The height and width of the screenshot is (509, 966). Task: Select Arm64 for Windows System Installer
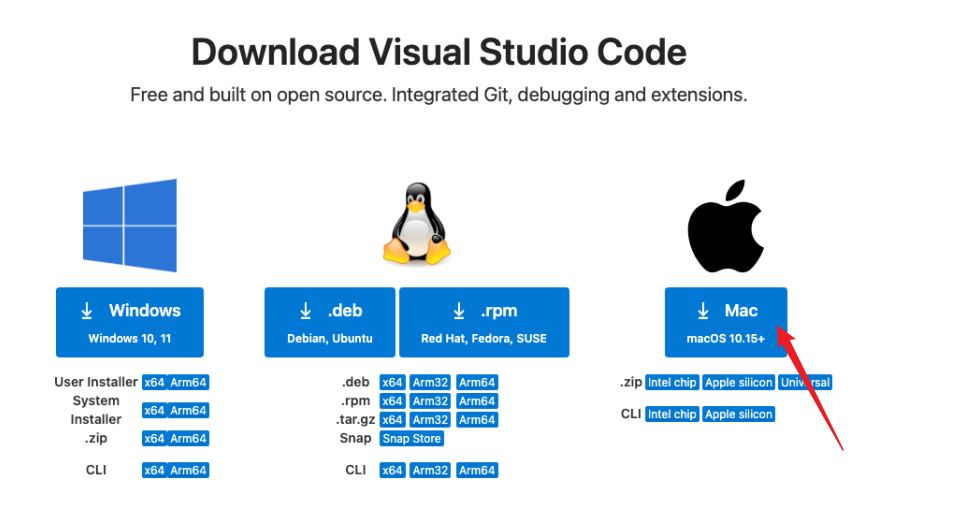coord(188,411)
